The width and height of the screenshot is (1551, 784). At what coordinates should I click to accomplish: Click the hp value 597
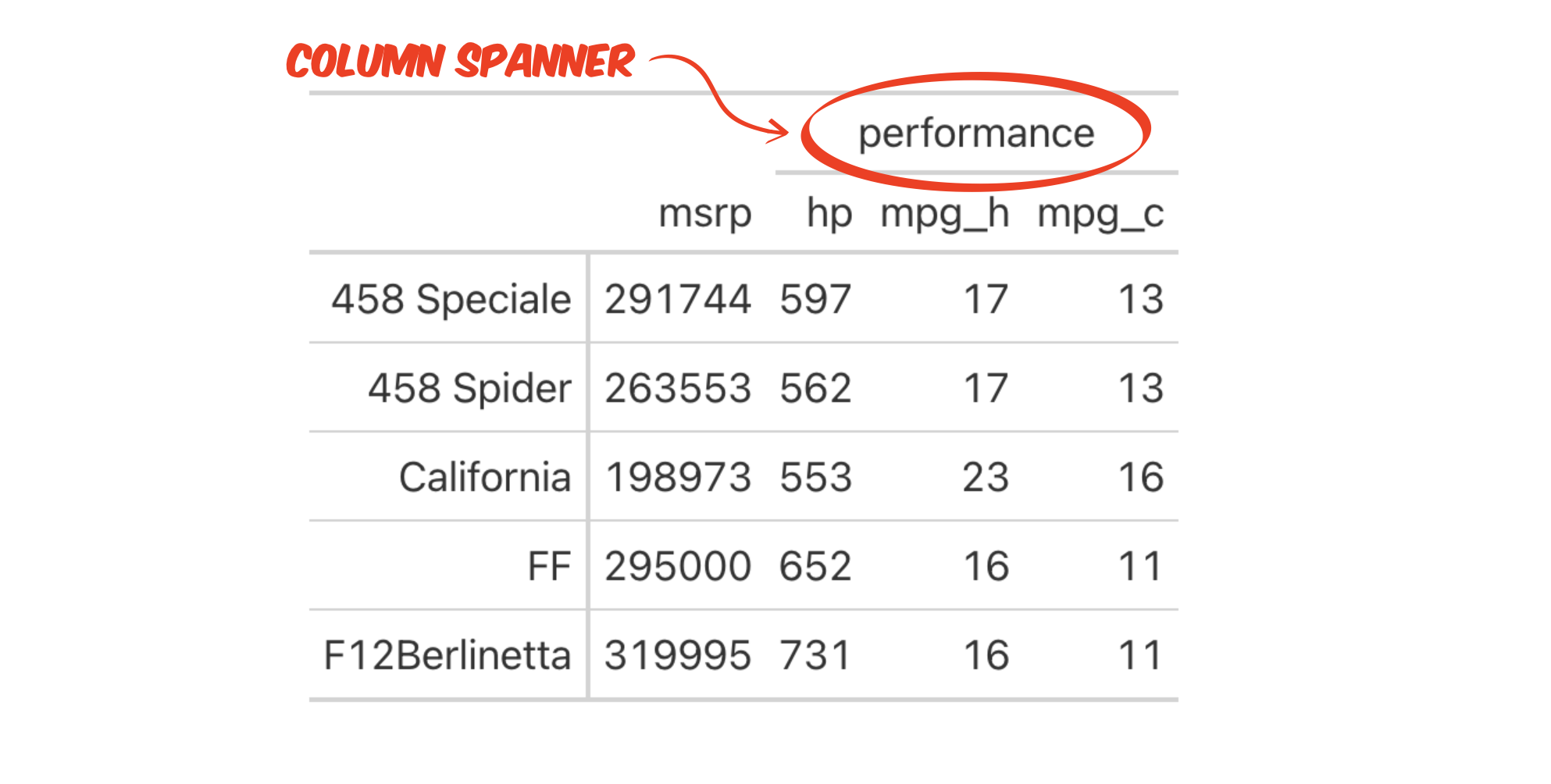coord(815,299)
